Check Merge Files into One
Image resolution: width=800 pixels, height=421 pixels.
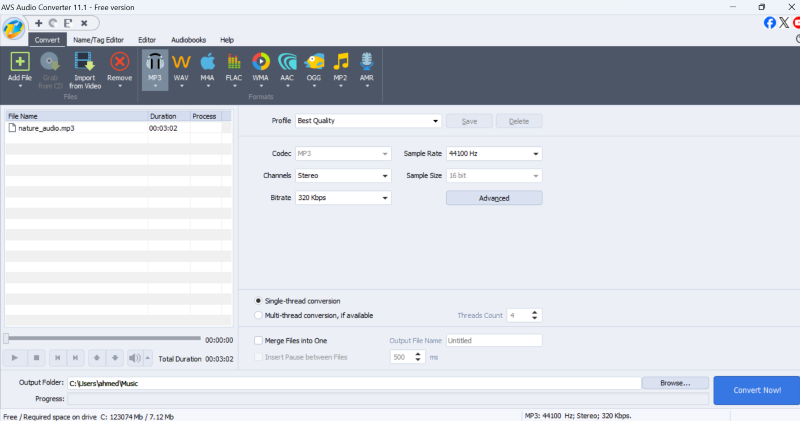259,340
